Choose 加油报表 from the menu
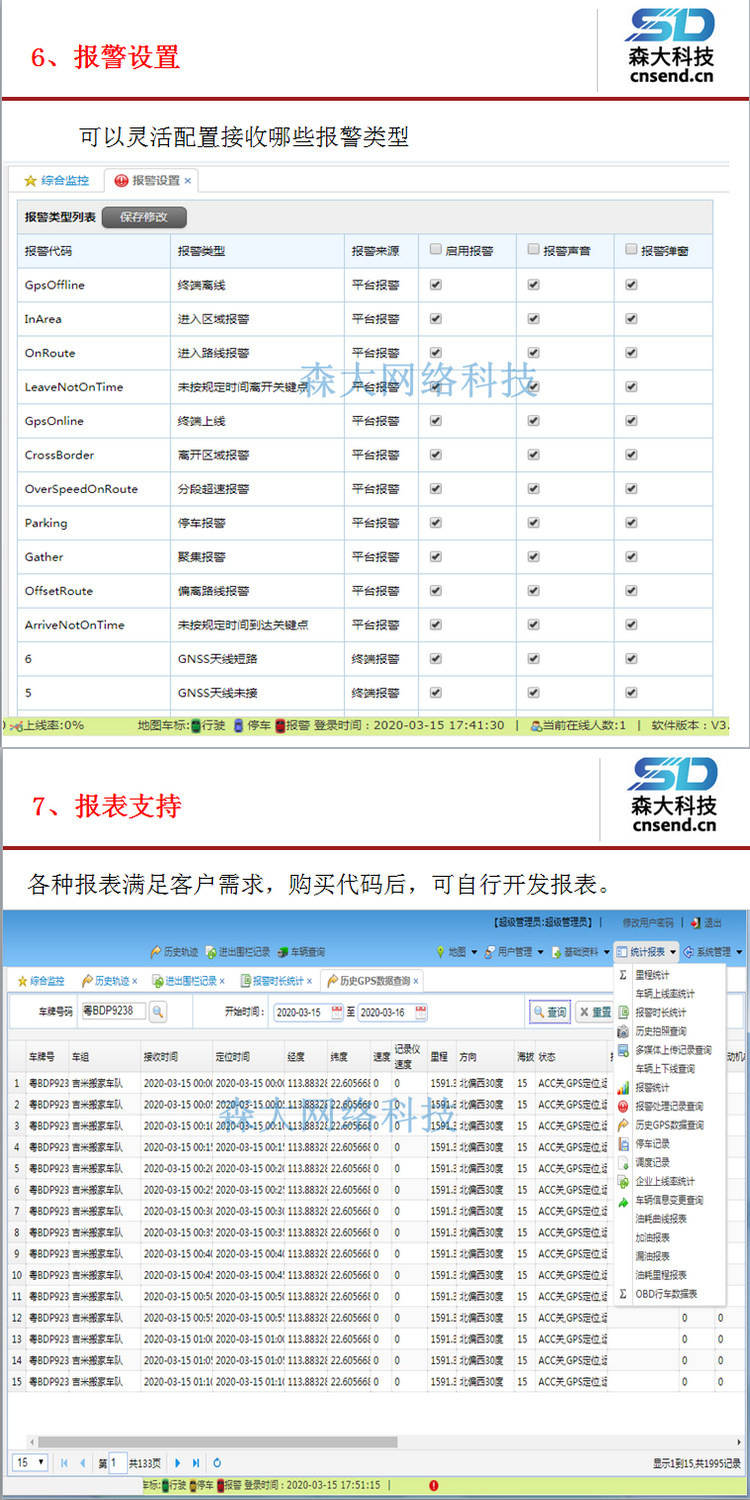This screenshot has width=750, height=1500. click(x=652, y=1237)
